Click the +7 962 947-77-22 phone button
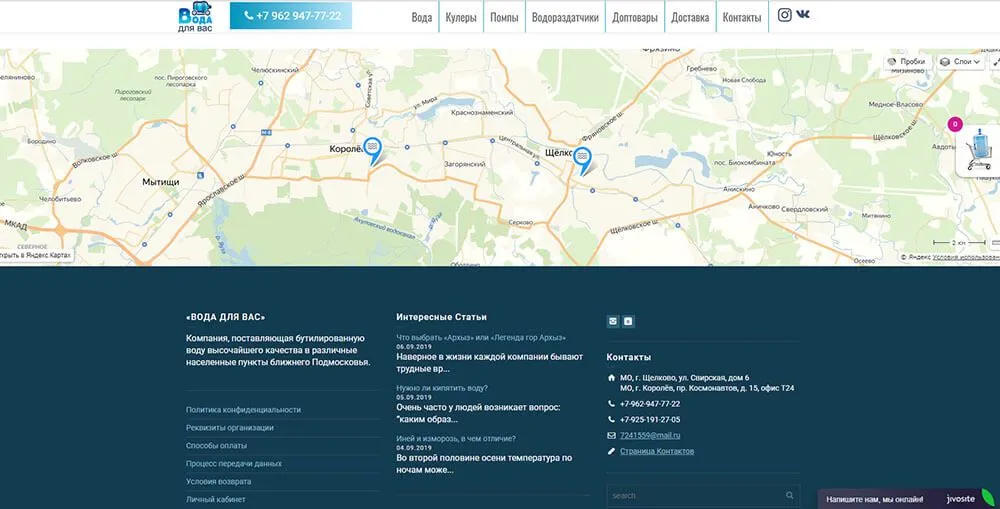The image size is (1000, 509). point(290,16)
